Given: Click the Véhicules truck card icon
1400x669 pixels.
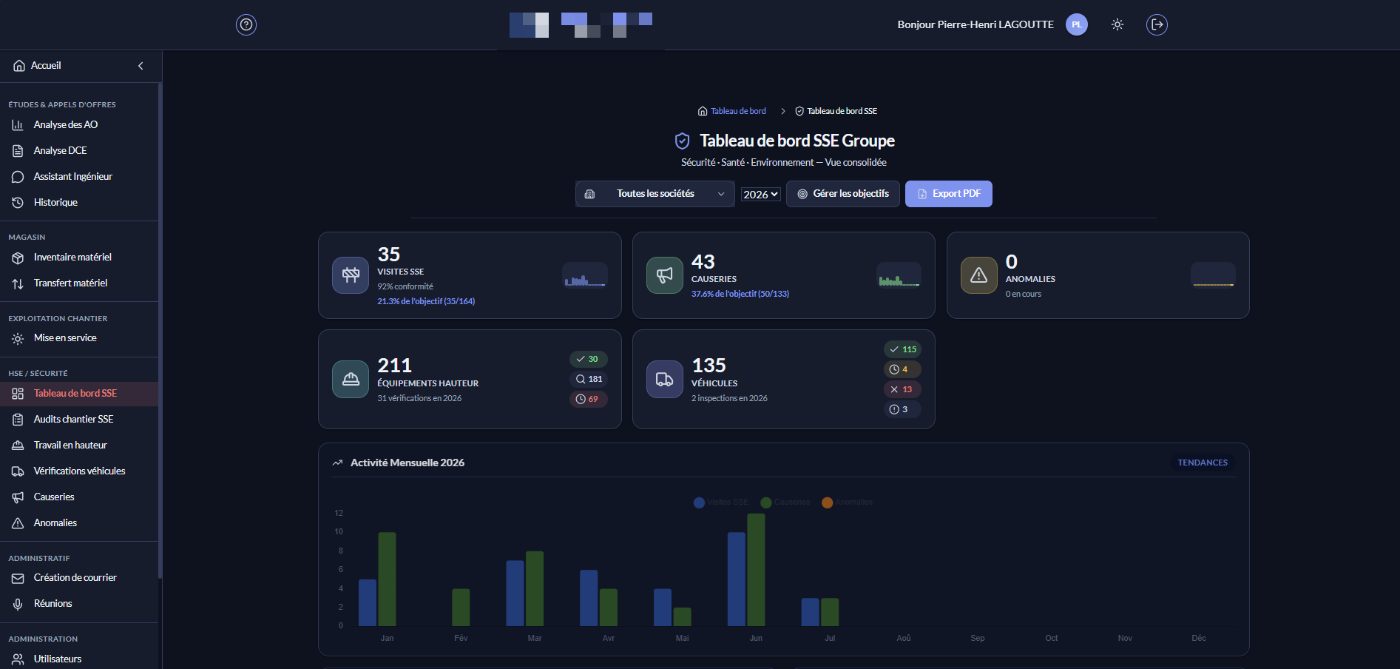Looking at the screenshot, I should 665,379.
